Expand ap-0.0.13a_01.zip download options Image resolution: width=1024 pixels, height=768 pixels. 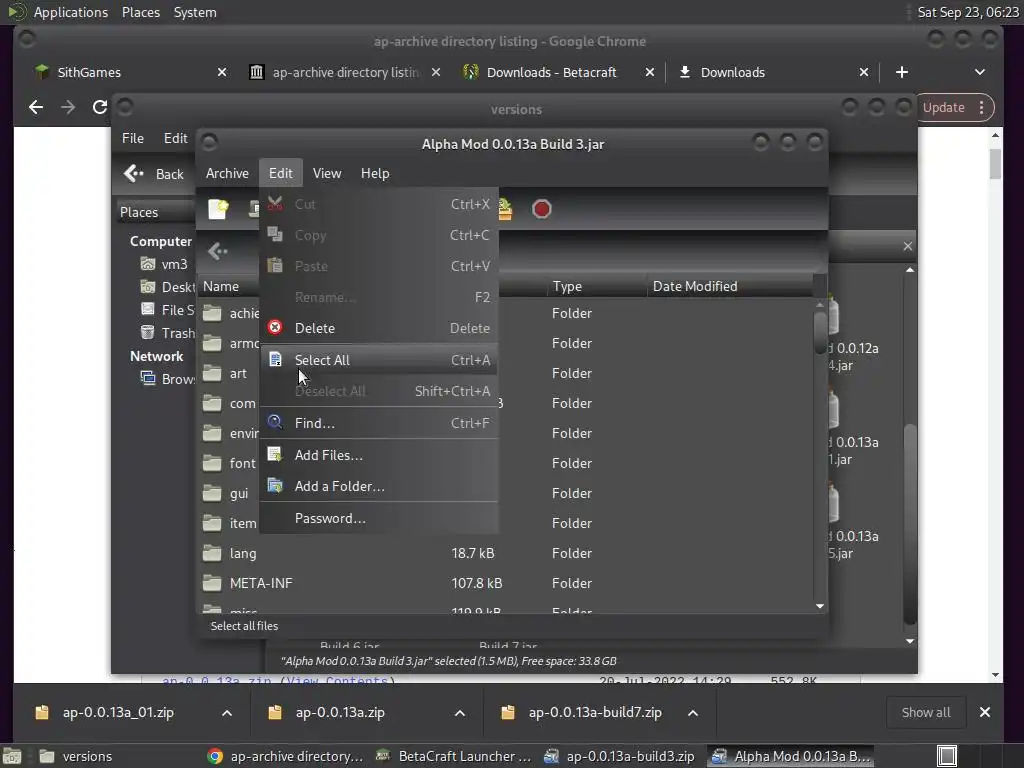click(x=227, y=713)
